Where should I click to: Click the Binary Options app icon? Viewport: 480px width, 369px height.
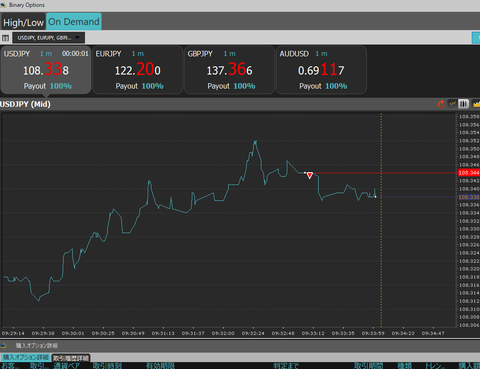pos(4,5)
